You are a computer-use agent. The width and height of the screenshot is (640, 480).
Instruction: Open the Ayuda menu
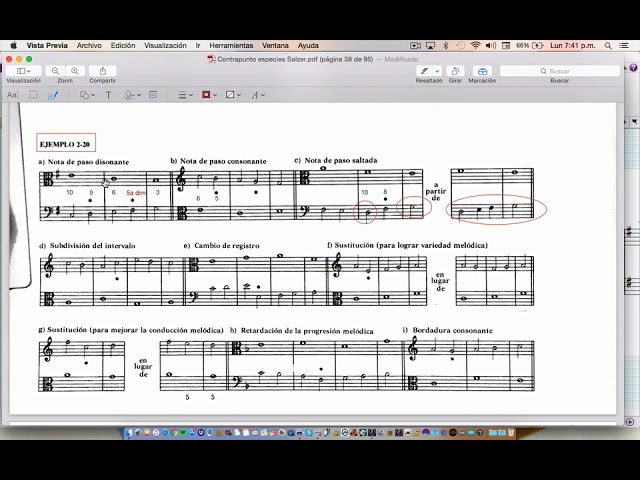[308, 45]
